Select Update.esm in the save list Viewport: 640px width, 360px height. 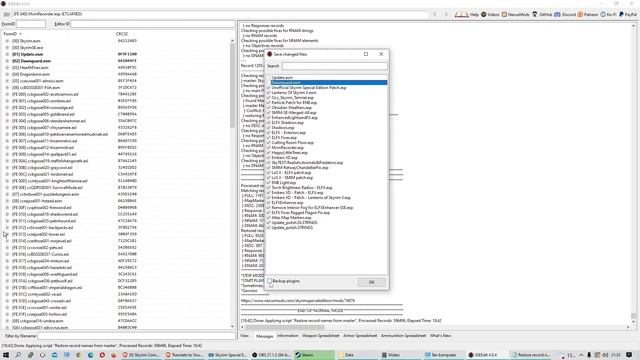pos(282,78)
